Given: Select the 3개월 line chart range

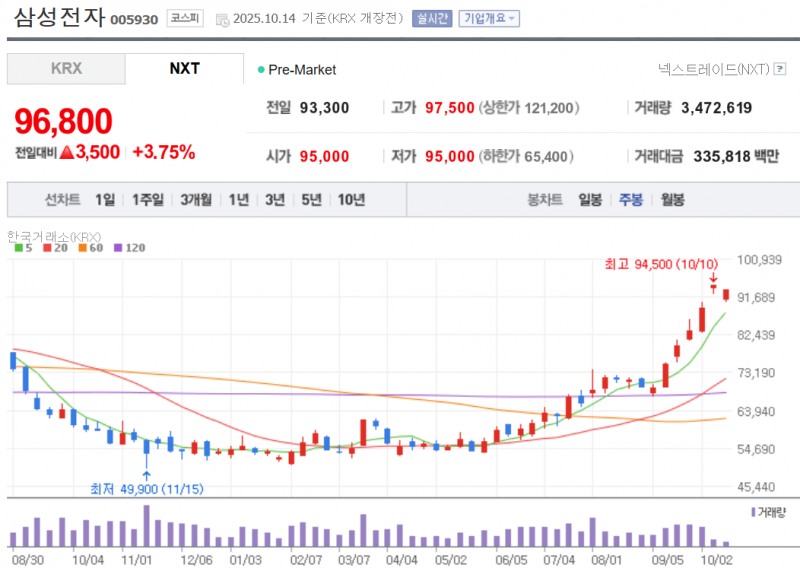Looking at the screenshot, I should coord(196,199).
